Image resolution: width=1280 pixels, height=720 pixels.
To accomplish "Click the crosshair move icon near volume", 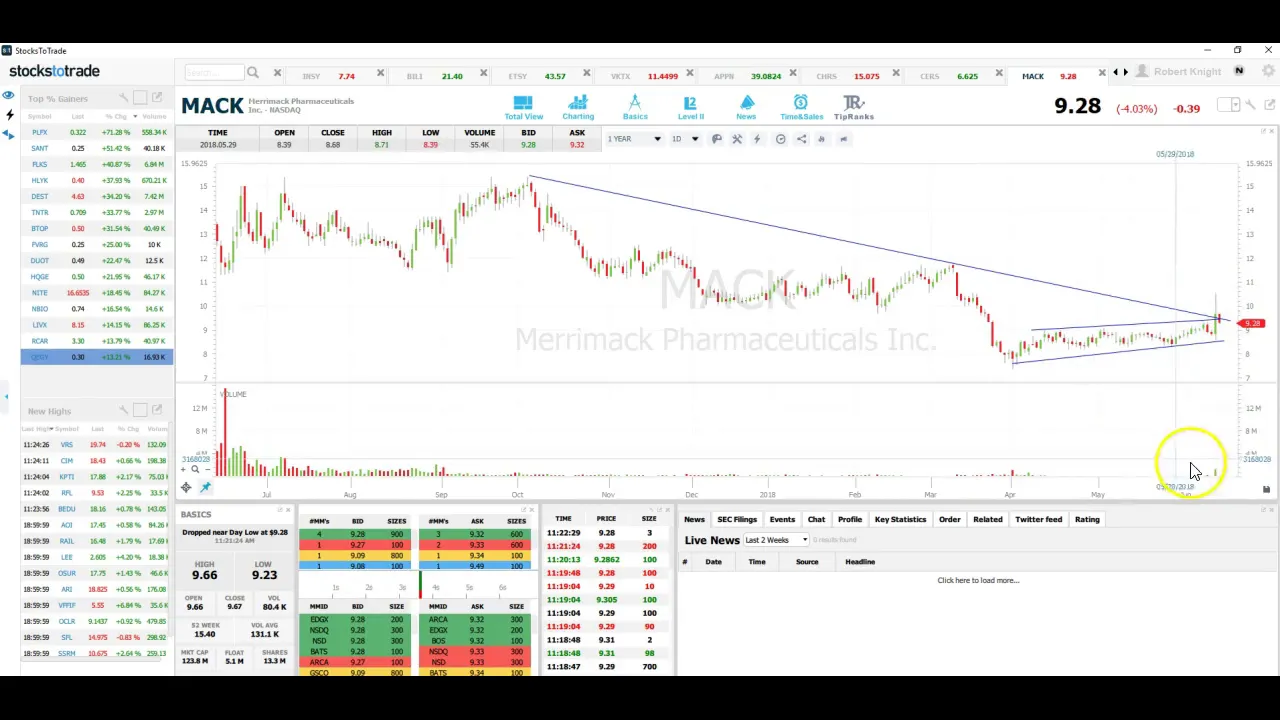I will tap(186, 487).
